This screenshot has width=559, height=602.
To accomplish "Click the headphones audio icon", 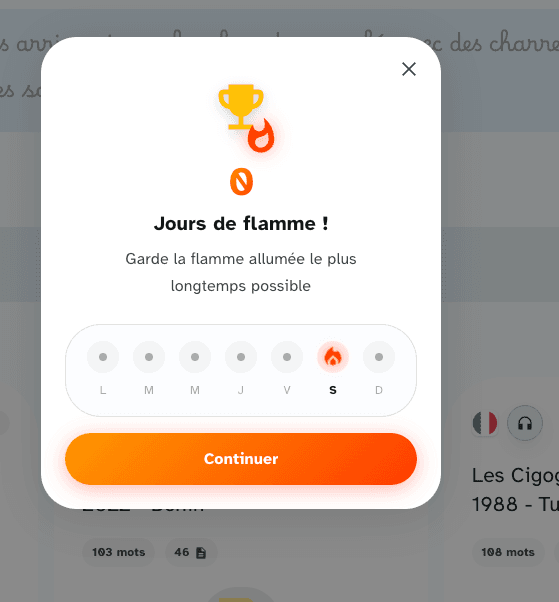I will click(x=525, y=423).
